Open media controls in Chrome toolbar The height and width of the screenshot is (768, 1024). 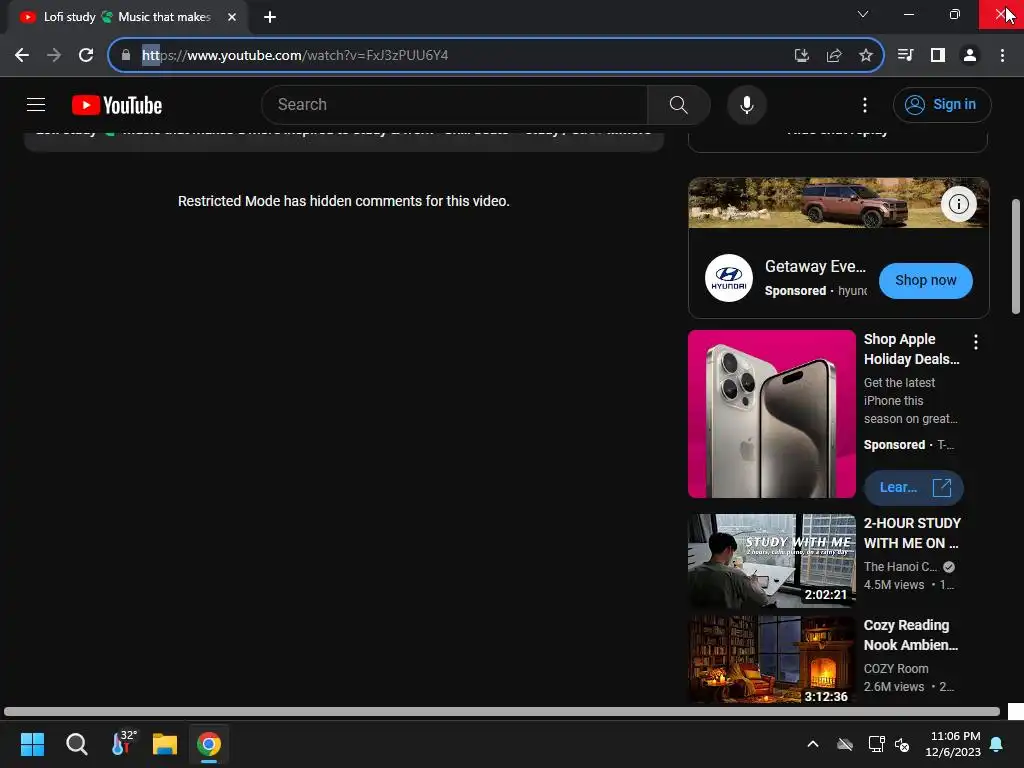pos(905,55)
